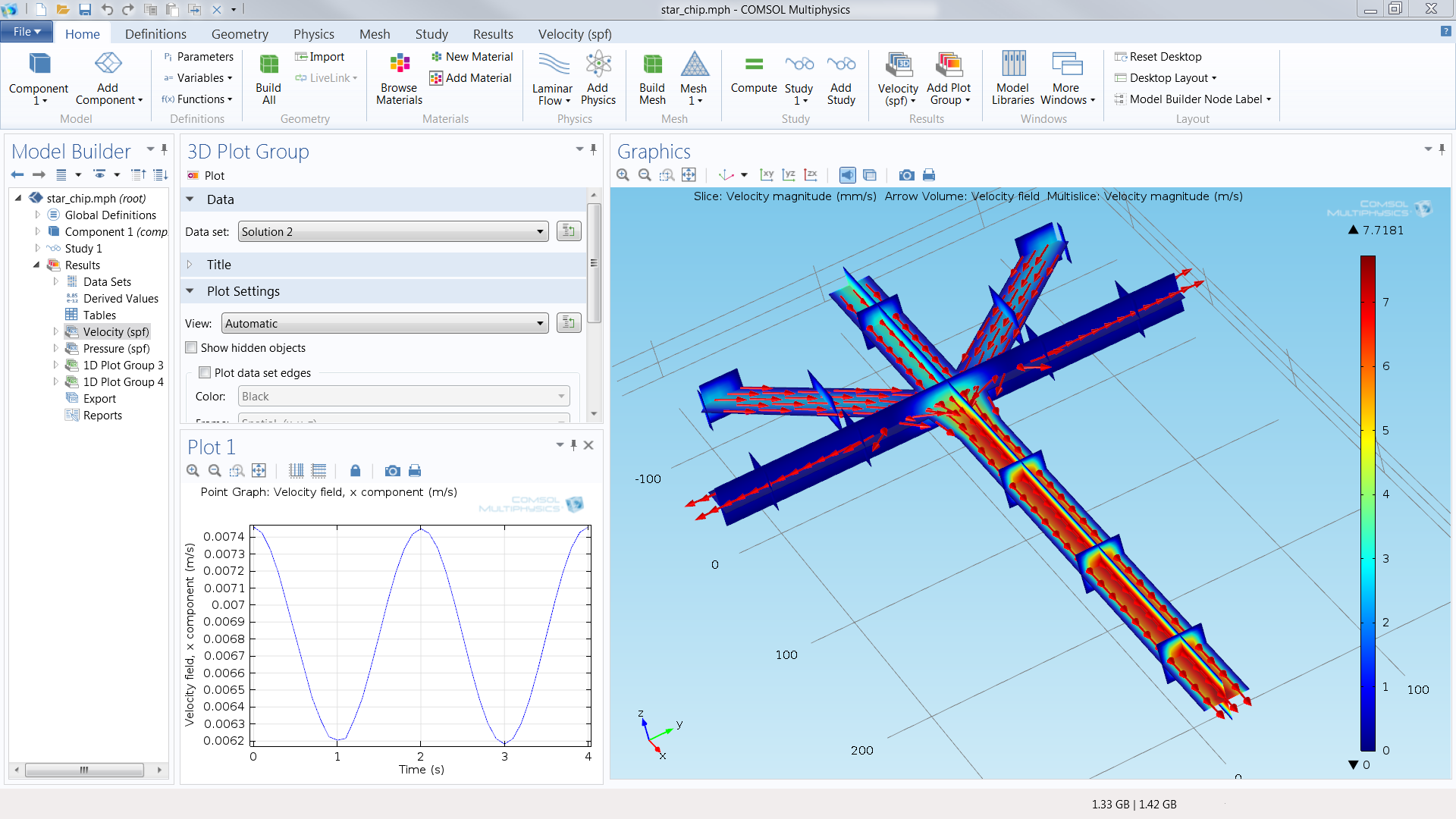Click the Physics menu tab
The image size is (1456, 819).
coord(313,33)
